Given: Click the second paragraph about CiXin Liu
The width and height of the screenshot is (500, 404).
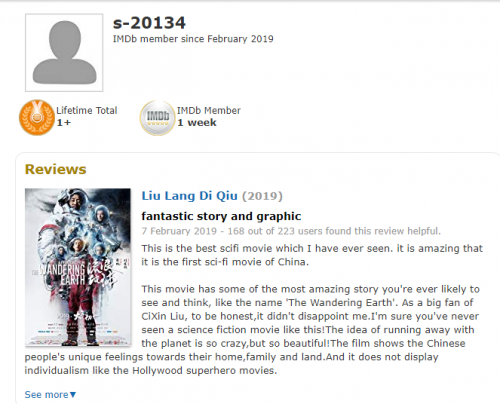Looking at the screenshot, I should [252, 330].
